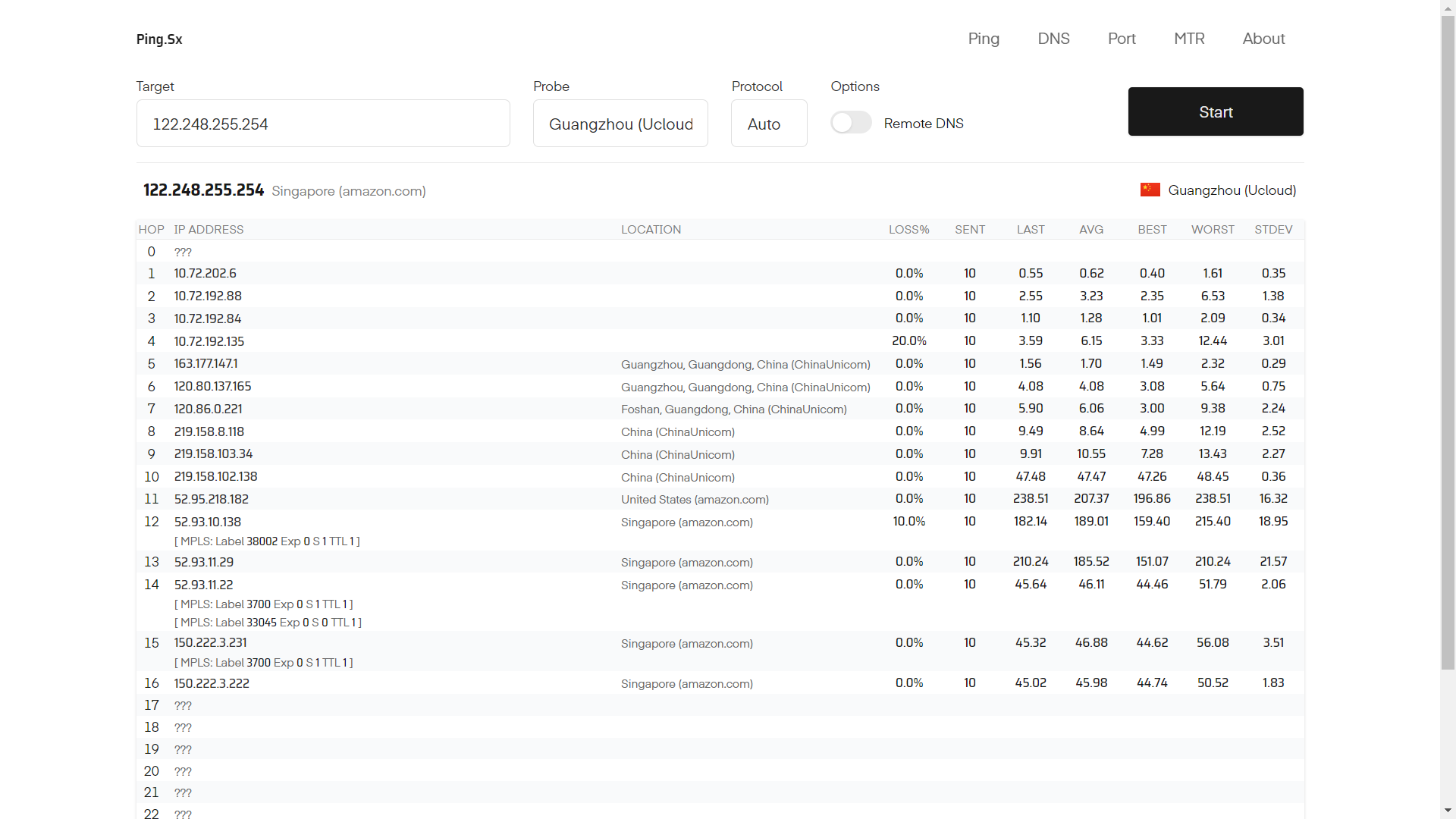Click the LOSS% column header

click(908, 230)
